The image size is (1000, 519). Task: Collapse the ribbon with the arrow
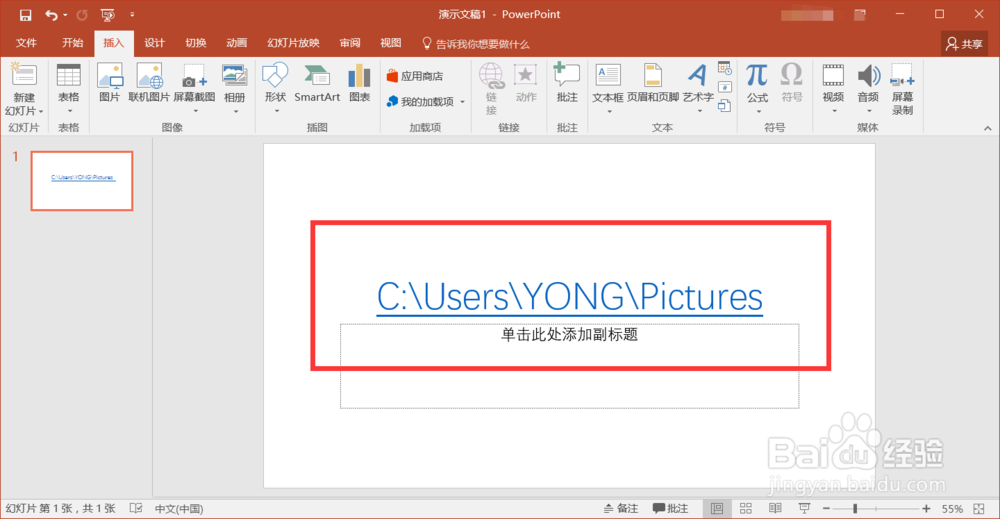coord(987,128)
